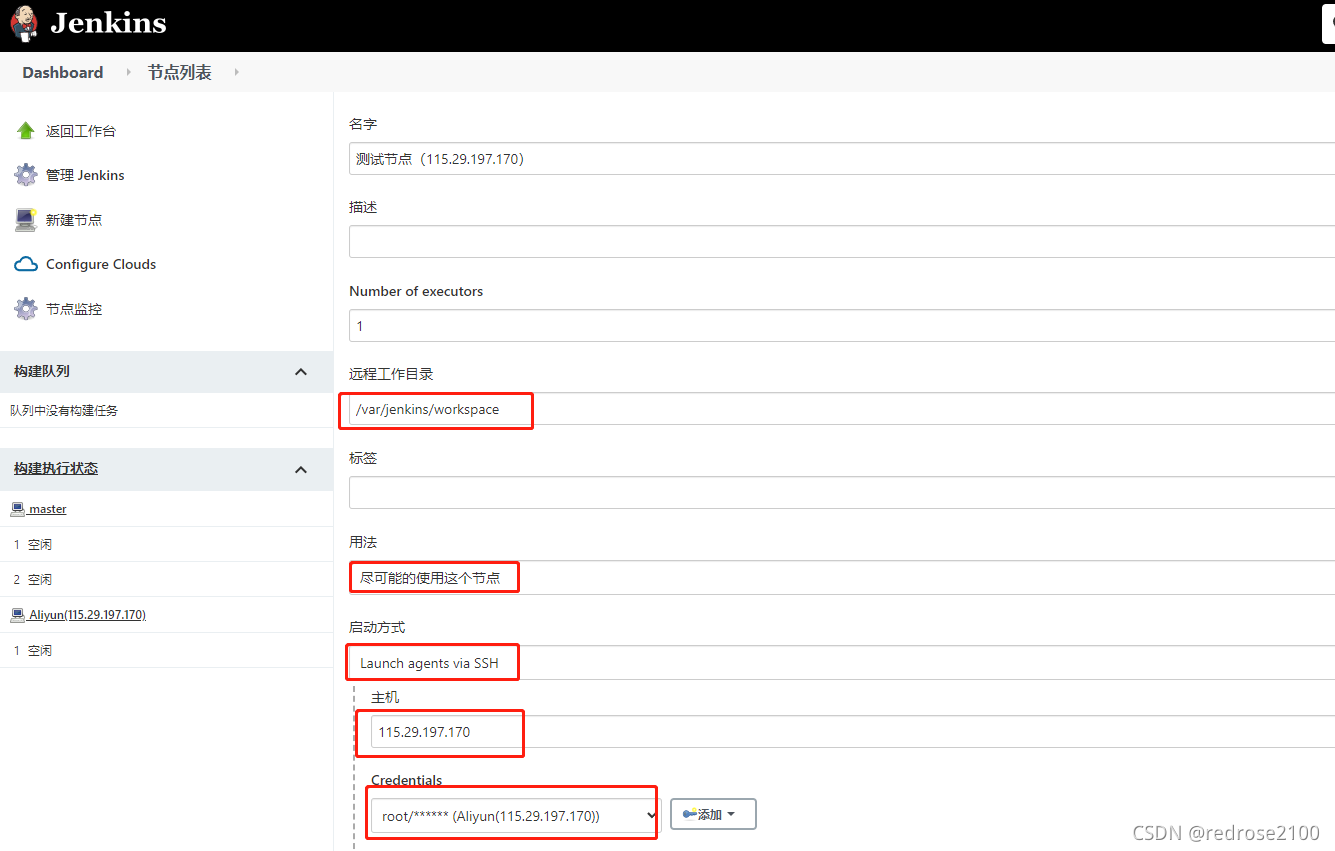Click the gear icon beside 管理 Jenkins
Image resolution: width=1335 pixels, height=851 pixels.
pyautogui.click(x=26, y=175)
